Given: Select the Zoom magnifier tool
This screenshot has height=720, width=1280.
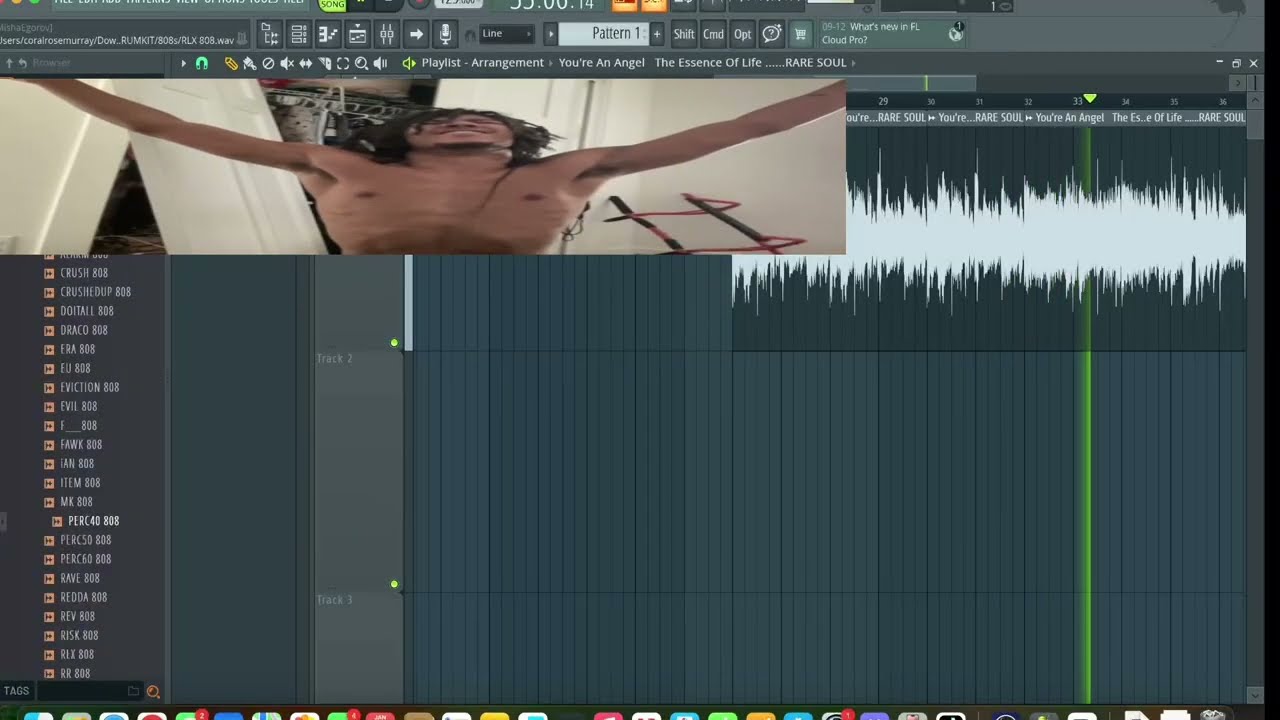Looking at the screenshot, I should (361, 63).
